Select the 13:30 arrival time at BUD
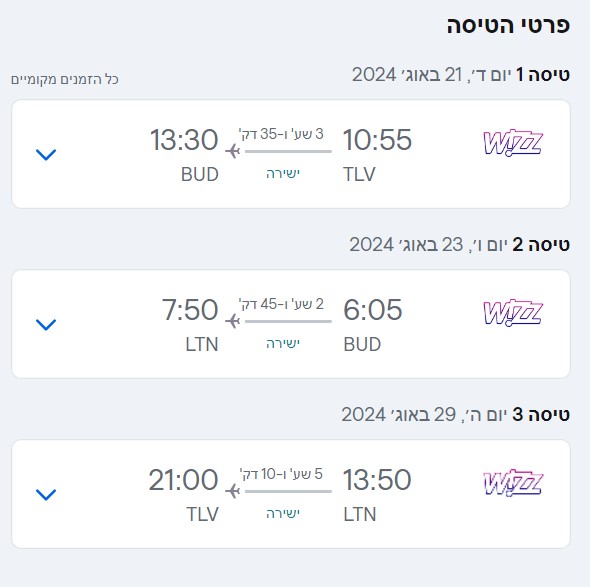 point(184,140)
